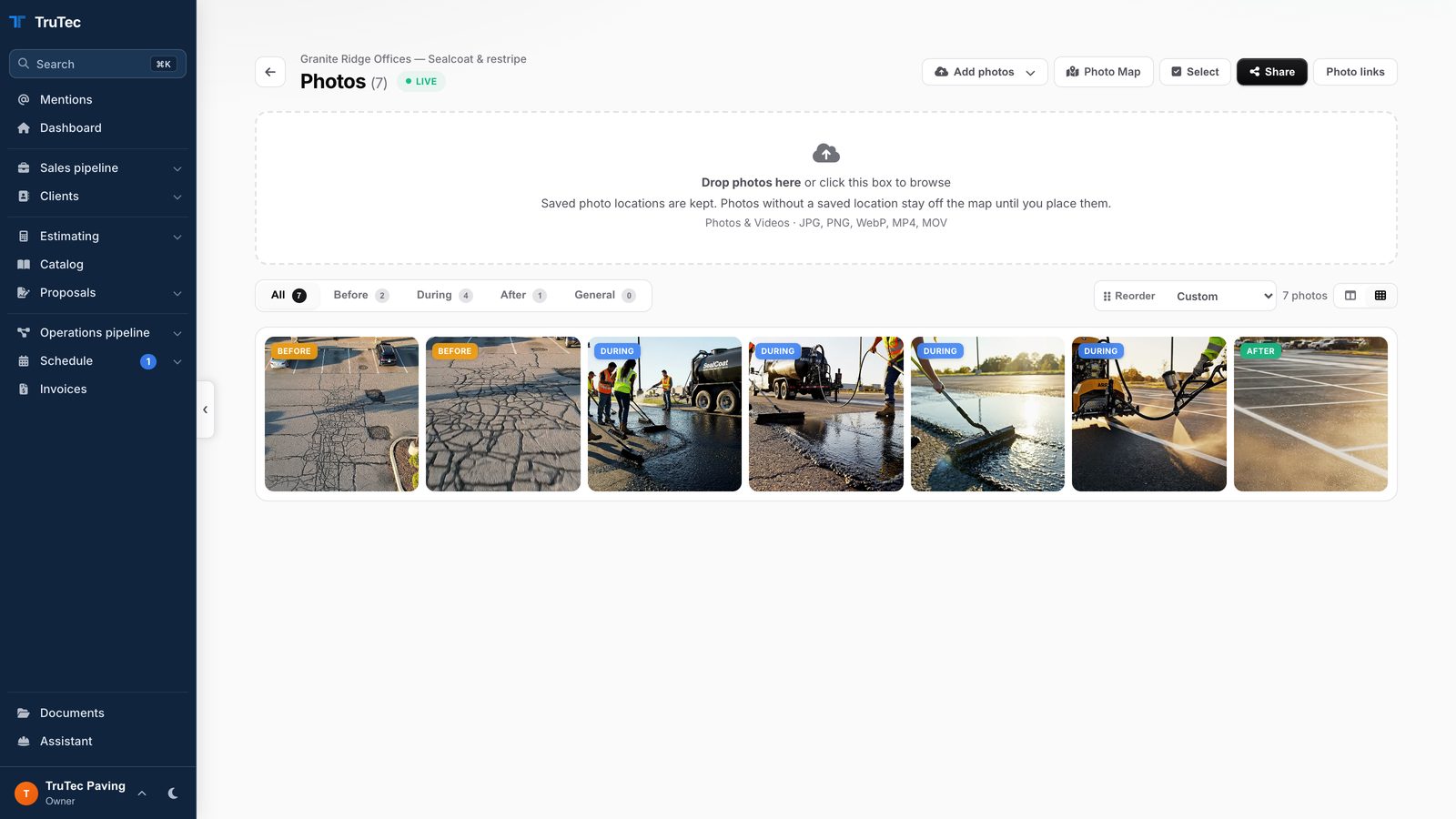Screen dimensions: 1456x819
Task: Open Photo links
Action: tap(1355, 72)
